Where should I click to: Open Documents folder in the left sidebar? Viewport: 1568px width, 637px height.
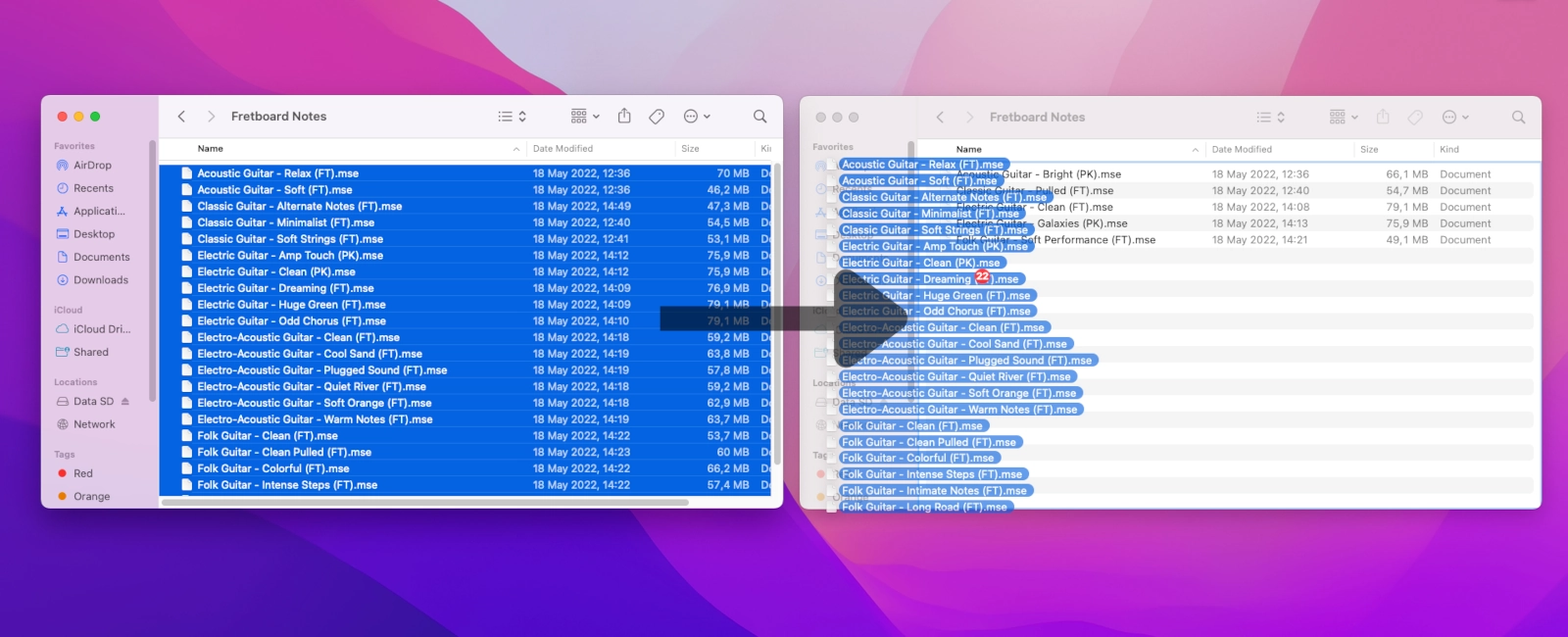[101, 257]
